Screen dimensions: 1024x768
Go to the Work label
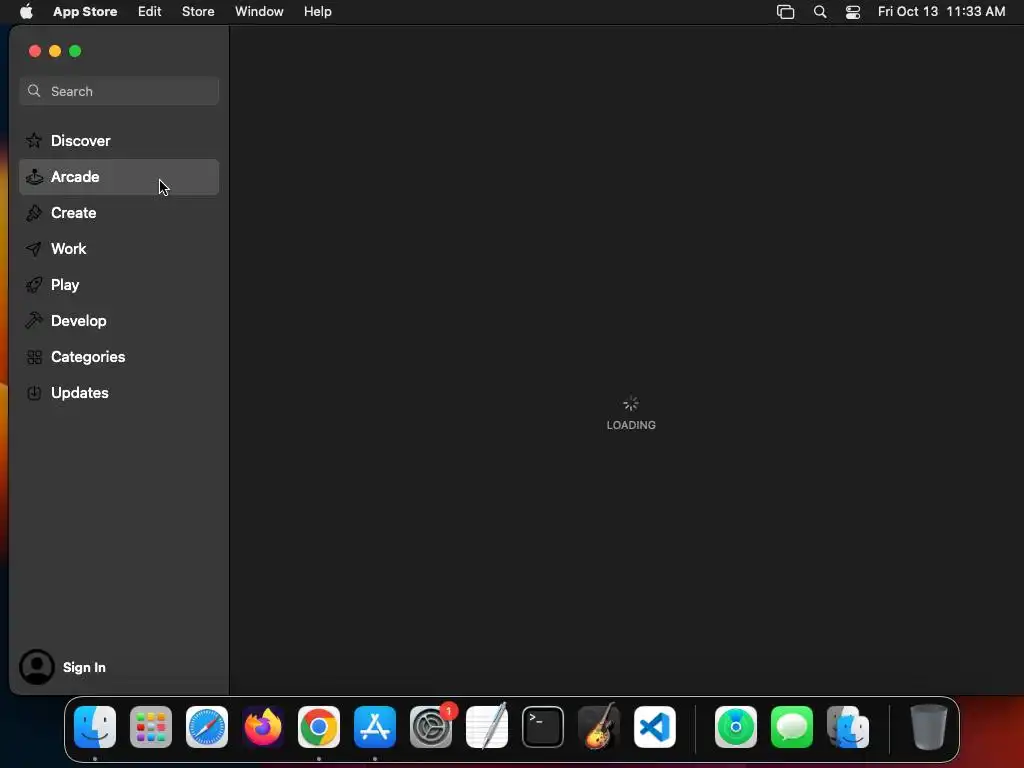[69, 249]
